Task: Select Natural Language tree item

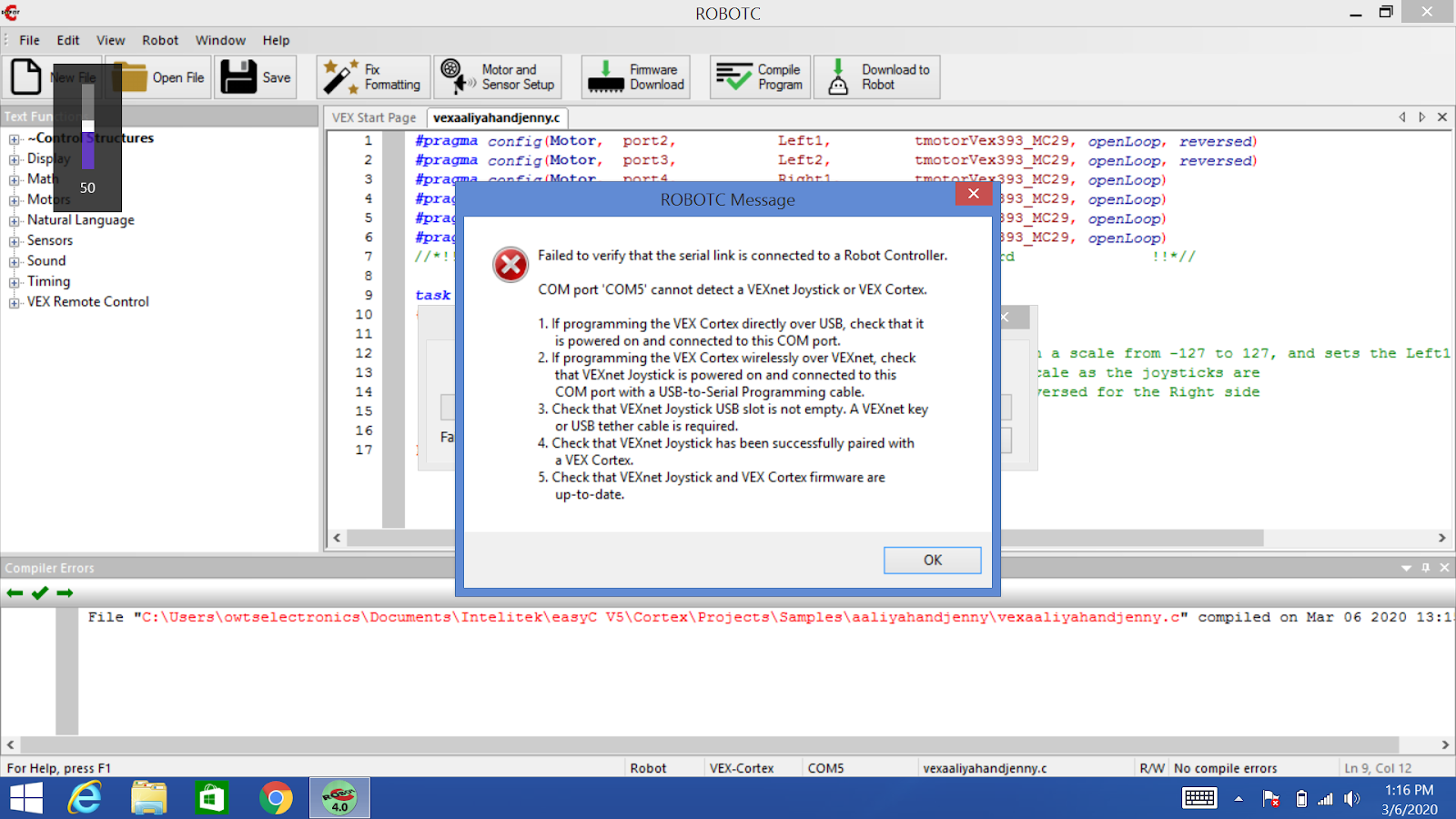Action: [81, 220]
